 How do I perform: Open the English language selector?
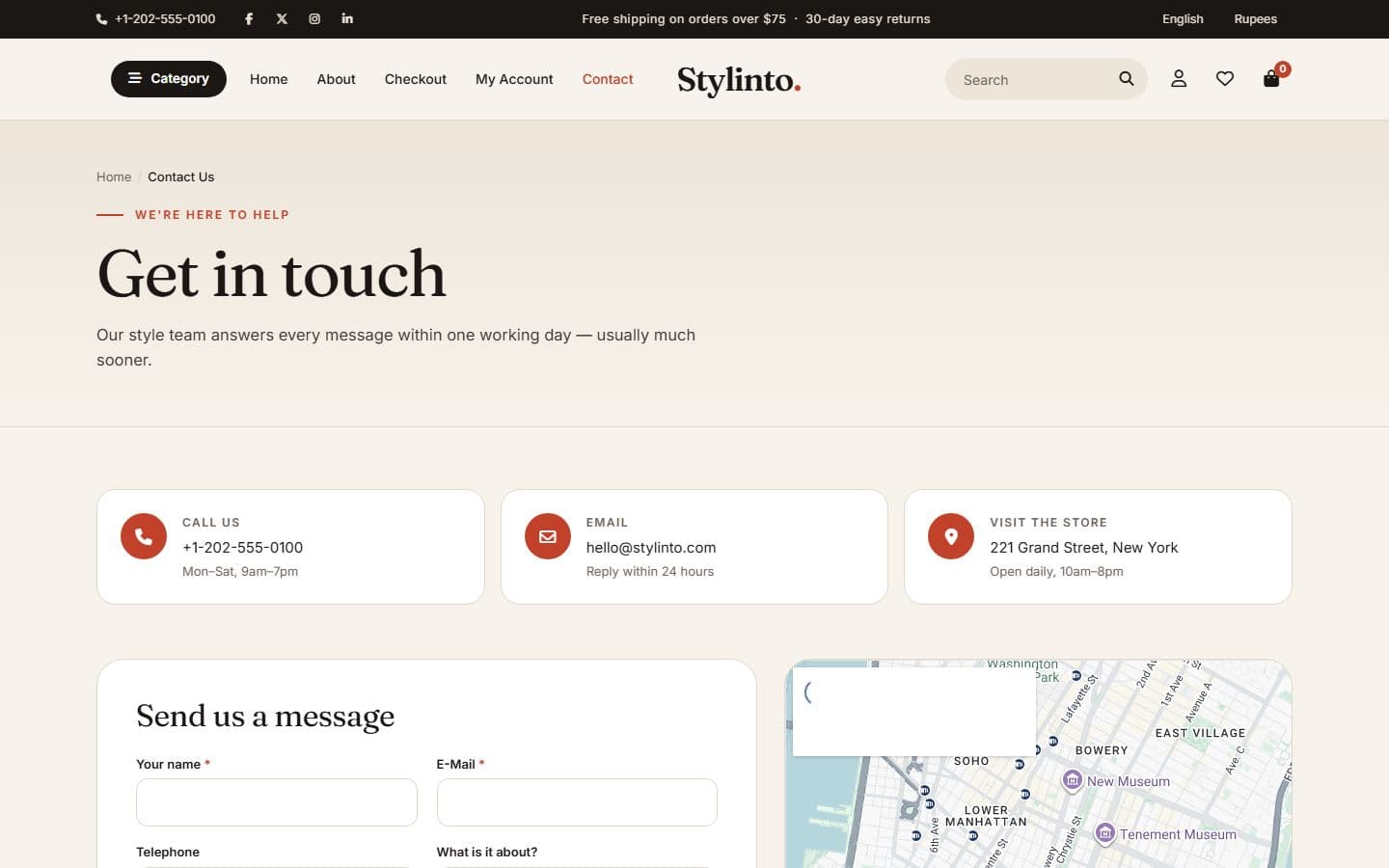(1183, 19)
